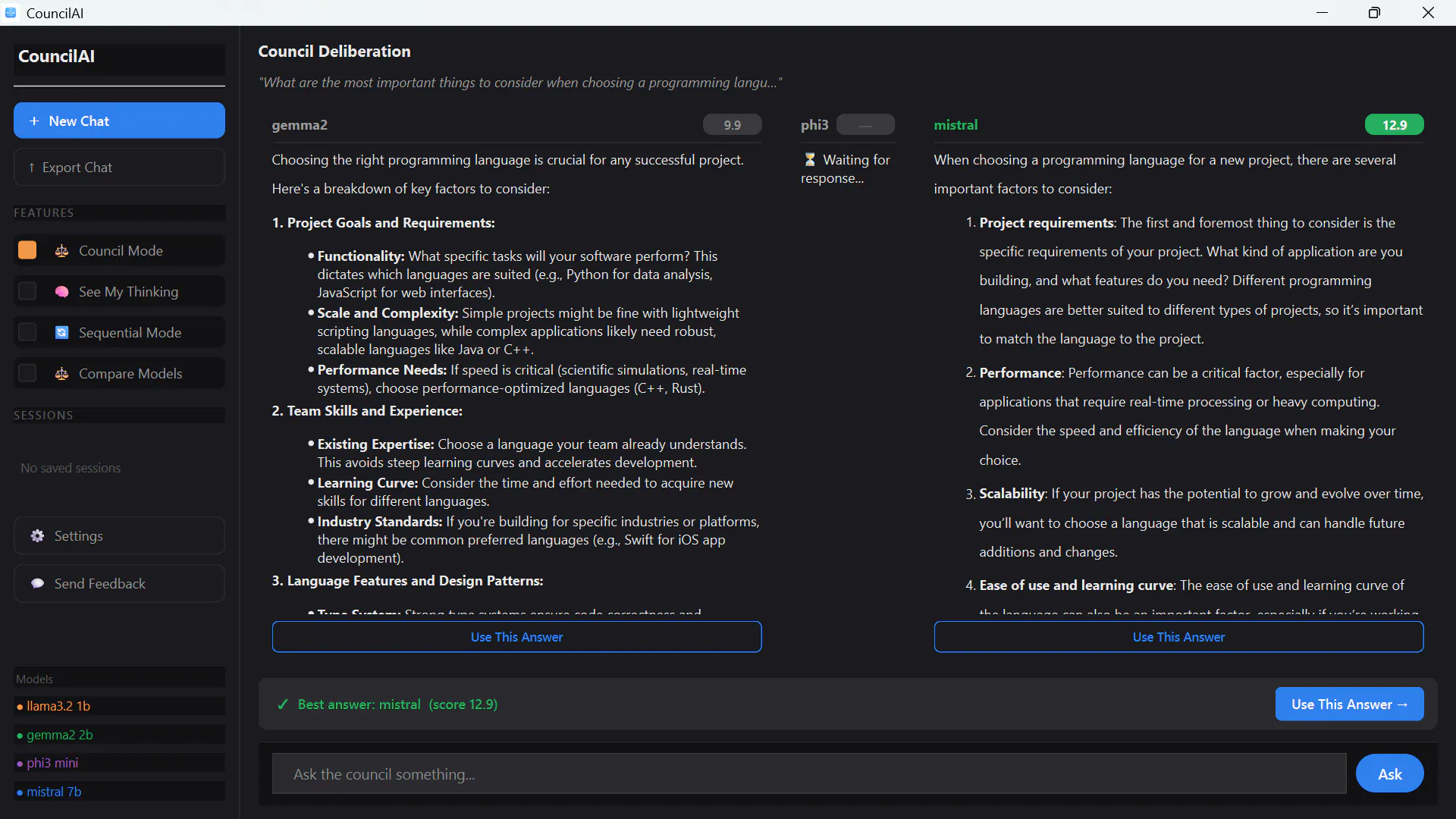Click the Settings gear icon
The height and width of the screenshot is (819, 1456).
37,536
